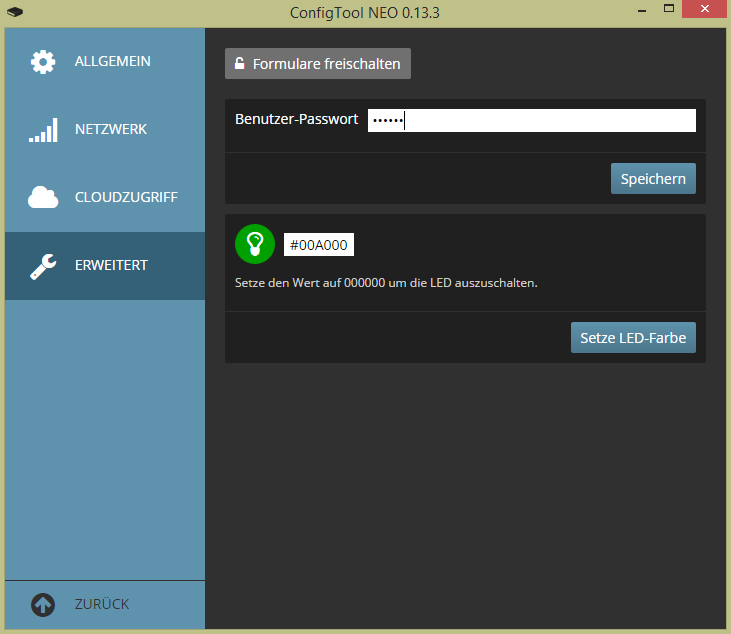731x634 pixels.
Task: Click the green LED light bulb swatch
Action: (x=255, y=245)
